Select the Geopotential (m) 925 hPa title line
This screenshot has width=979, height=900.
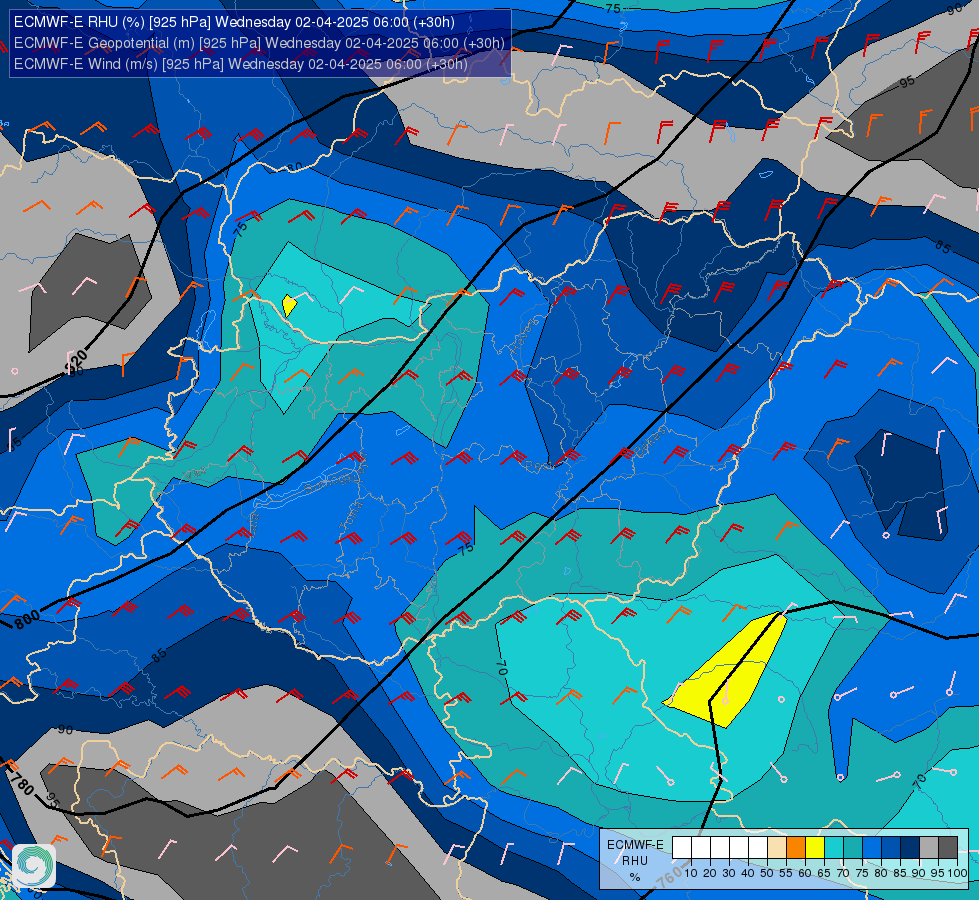pos(259,43)
